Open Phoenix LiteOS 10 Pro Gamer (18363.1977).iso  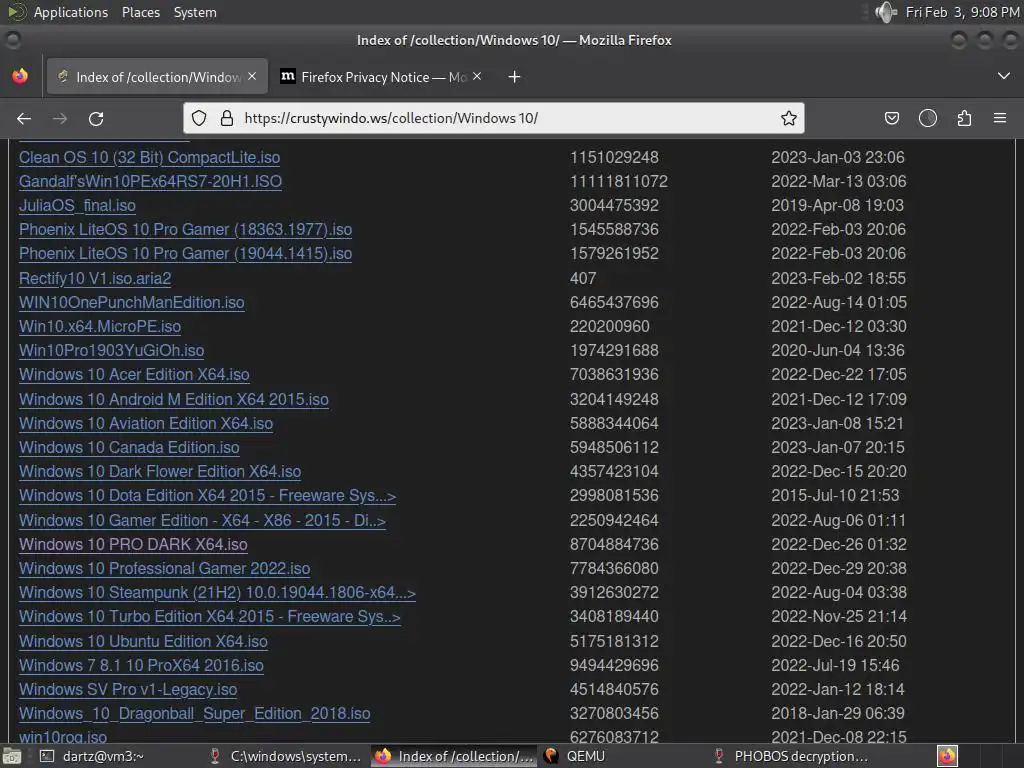point(185,230)
